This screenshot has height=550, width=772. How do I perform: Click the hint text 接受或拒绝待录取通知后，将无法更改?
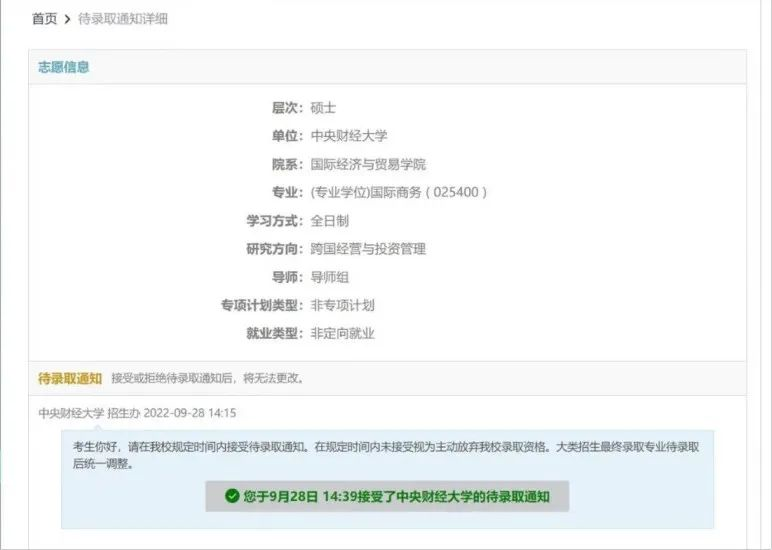[208, 379]
